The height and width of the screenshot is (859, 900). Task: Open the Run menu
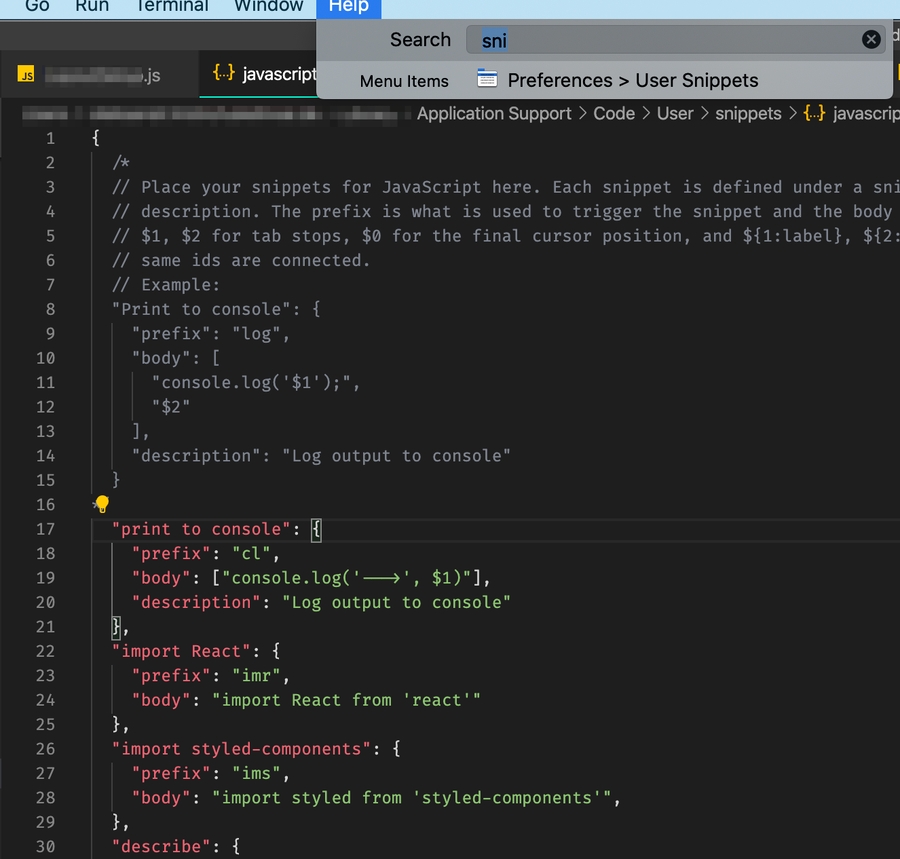click(x=92, y=6)
